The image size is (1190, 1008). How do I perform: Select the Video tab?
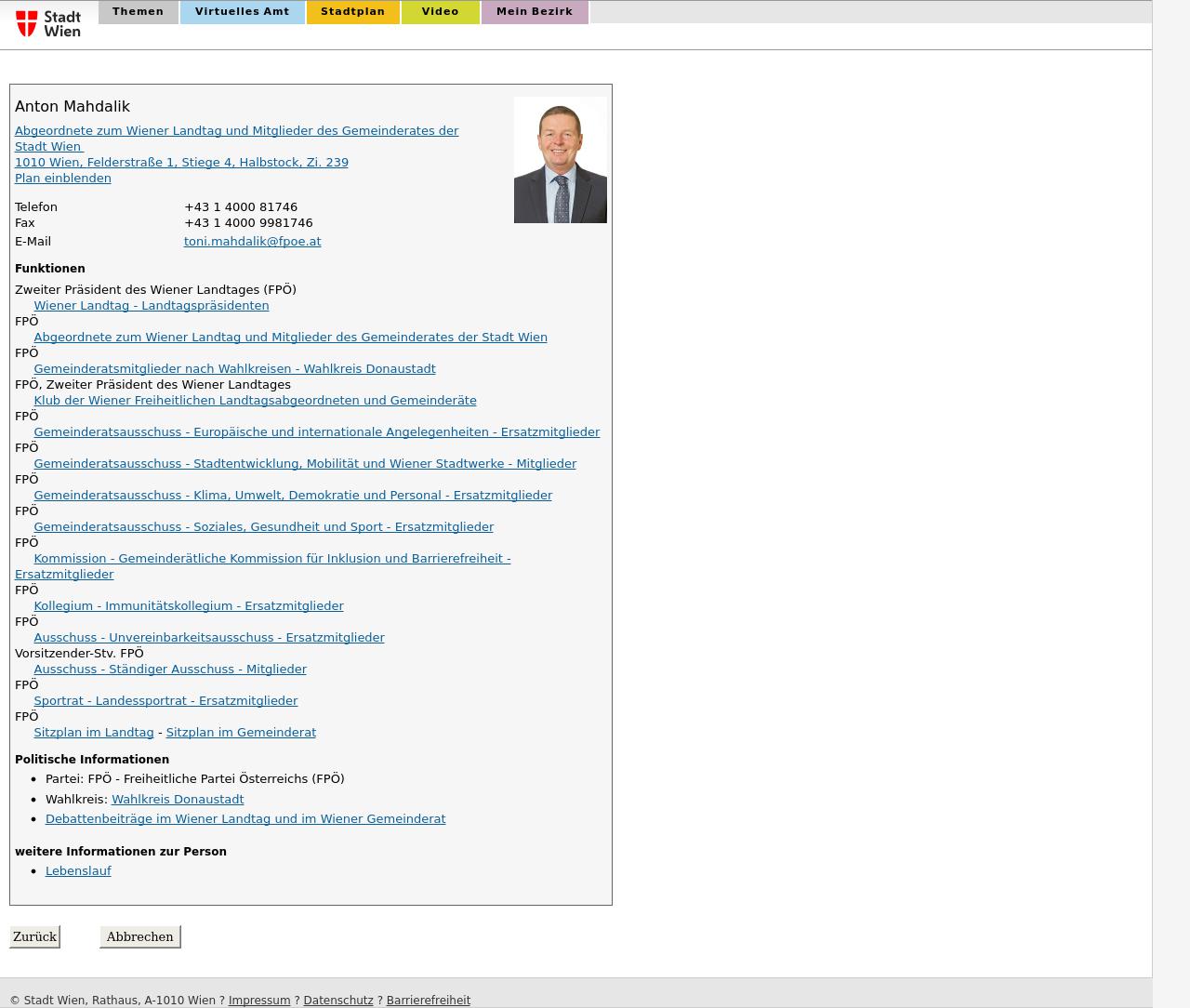[440, 12]
